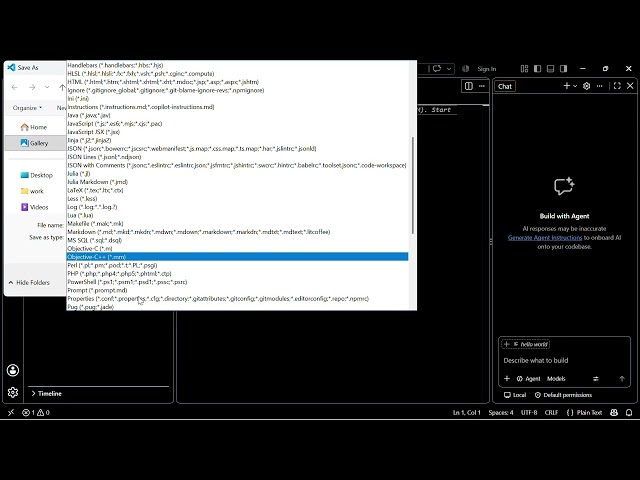
Task: Toggle the bottom panel icon
Action: click(550, 69)
